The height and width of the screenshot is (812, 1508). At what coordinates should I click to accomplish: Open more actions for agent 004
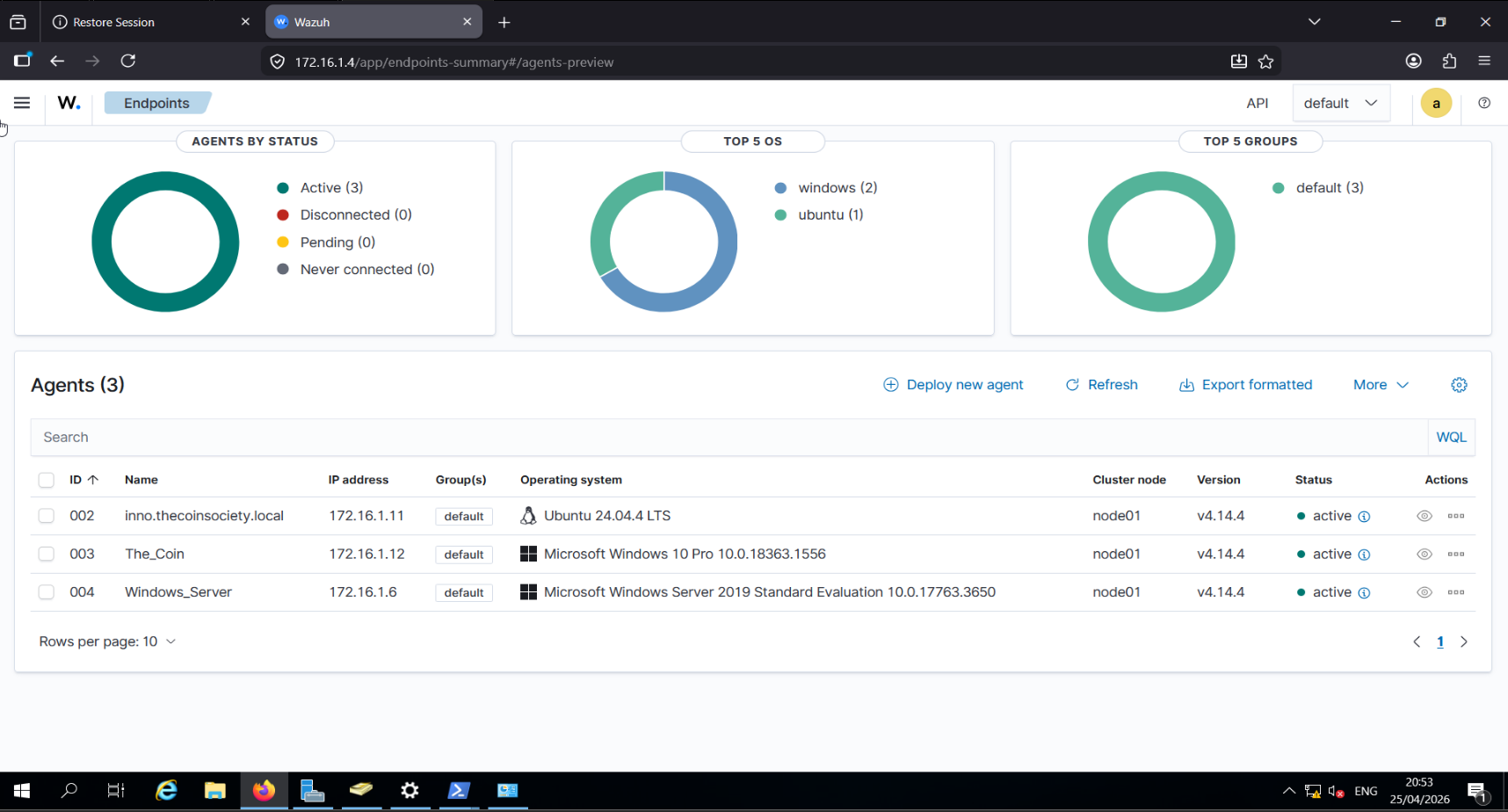[1456, 592]
